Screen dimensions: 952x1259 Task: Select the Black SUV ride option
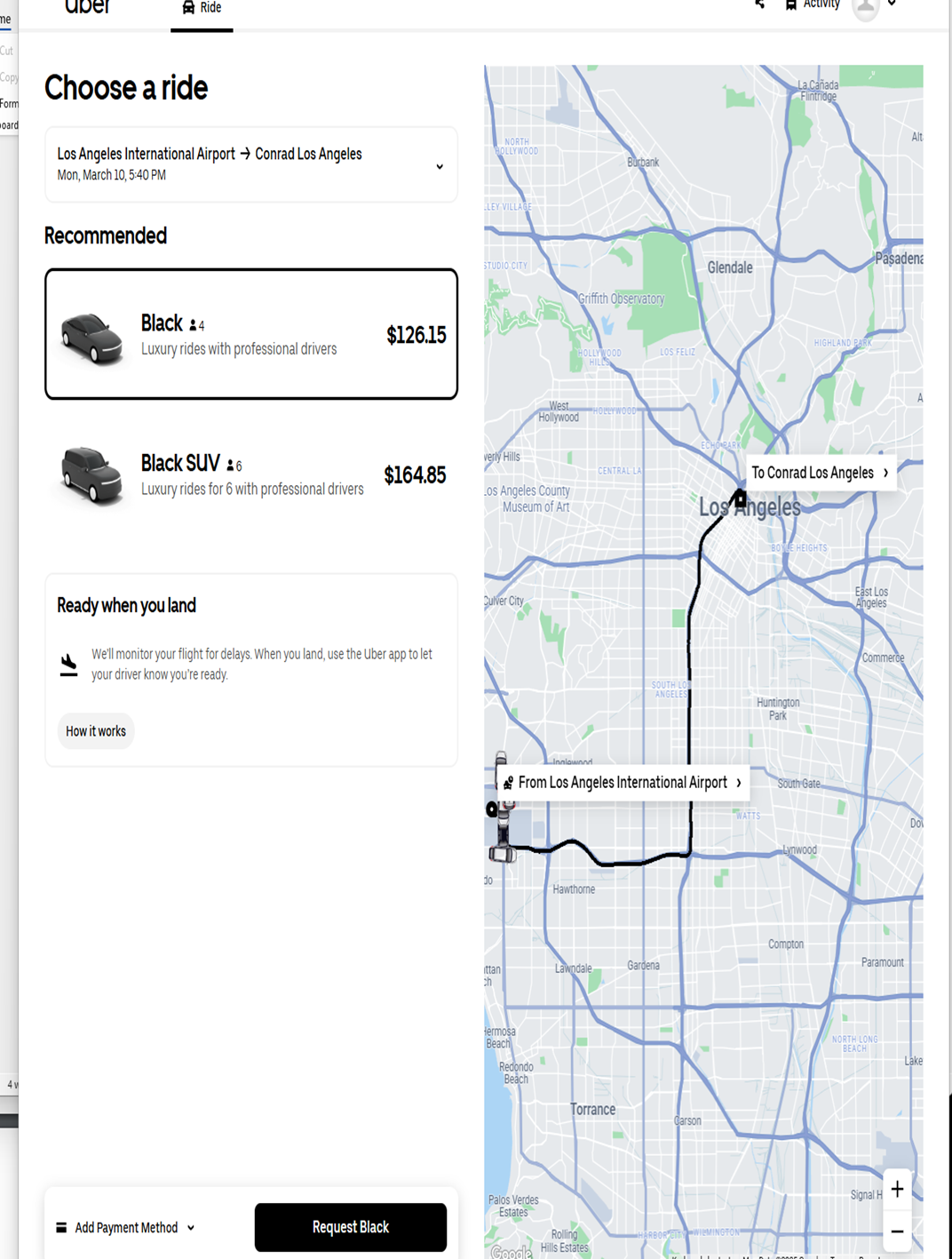pyautogui.click(x=251, y=475)
